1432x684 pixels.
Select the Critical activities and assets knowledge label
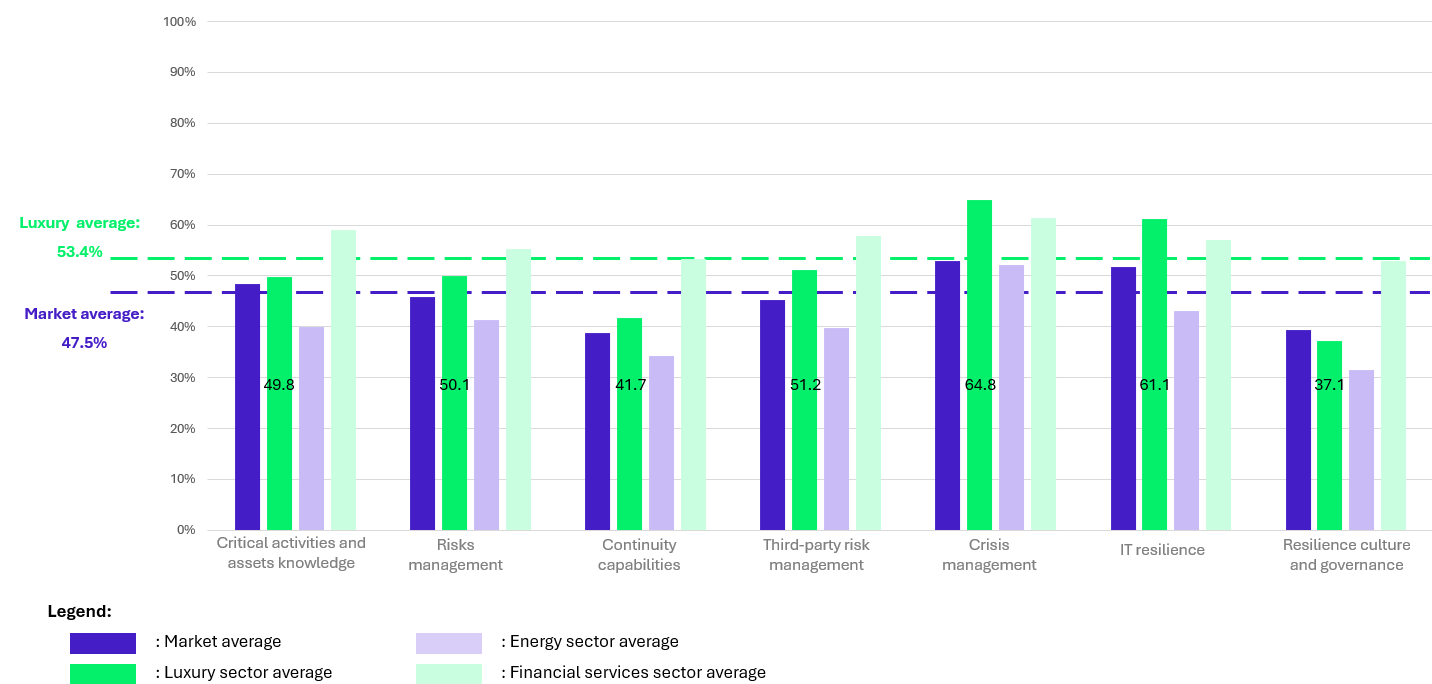point(291,553)
